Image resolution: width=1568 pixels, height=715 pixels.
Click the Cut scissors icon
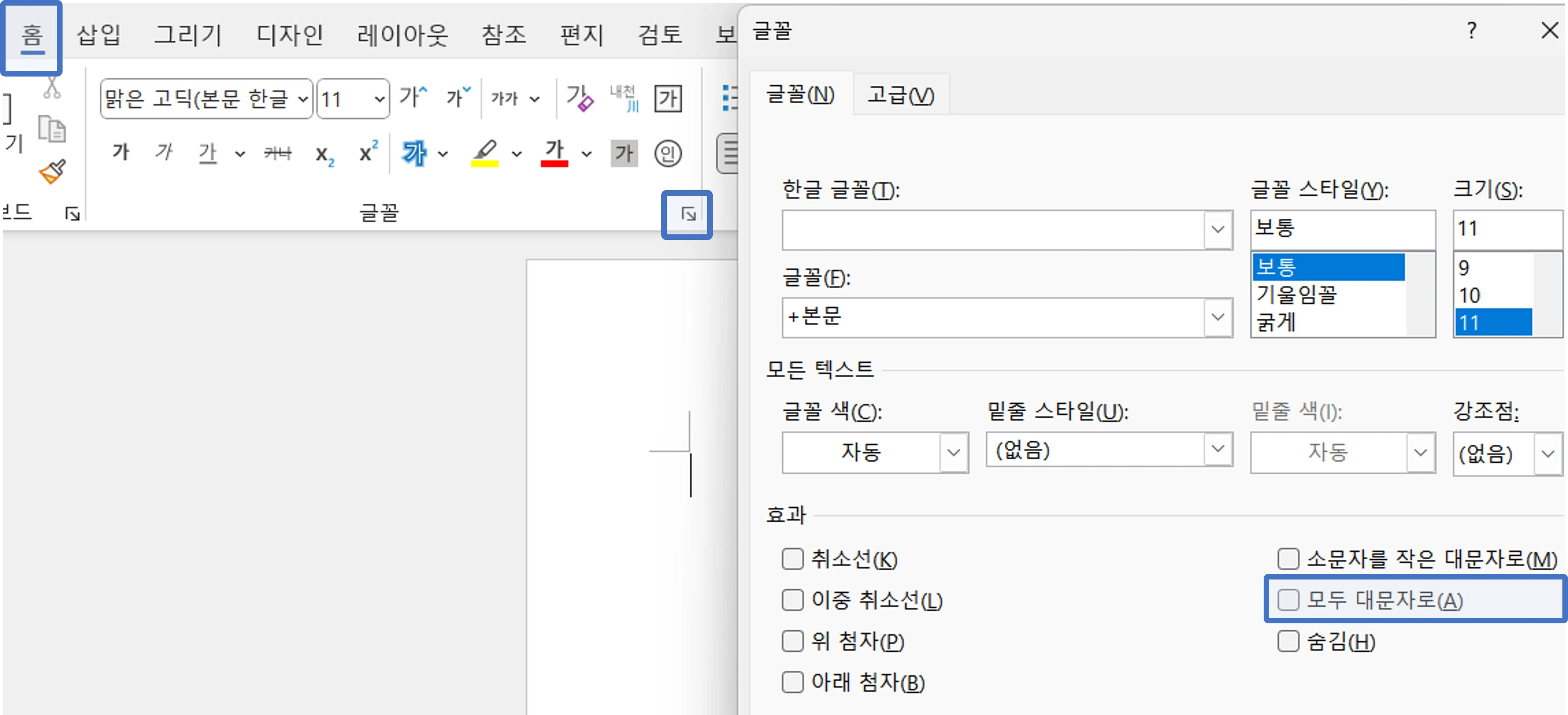tap(52, 88)
